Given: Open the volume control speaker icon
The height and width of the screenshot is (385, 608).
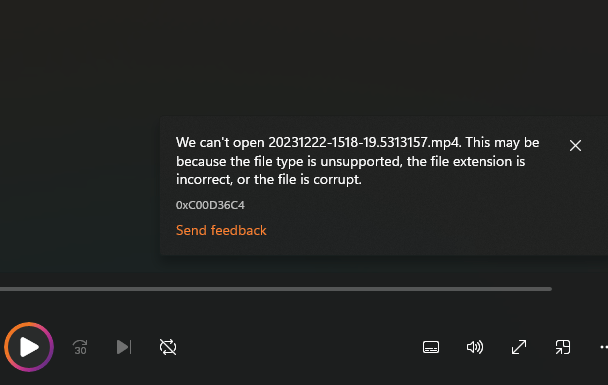Looking at the screenshot, I should pyautogui.click(x=475, y=347).
